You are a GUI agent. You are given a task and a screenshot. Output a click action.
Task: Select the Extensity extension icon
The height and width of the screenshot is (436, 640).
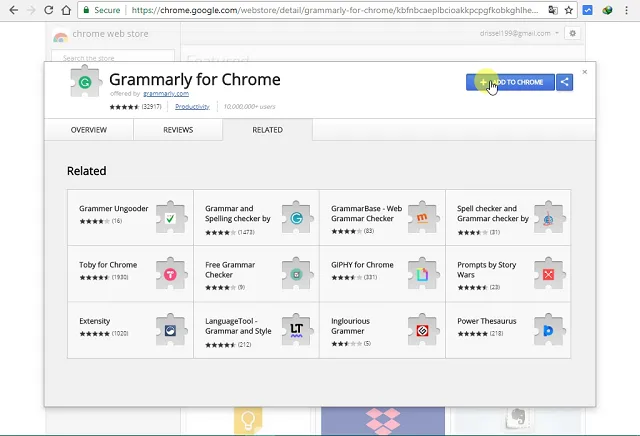point(171,329)
